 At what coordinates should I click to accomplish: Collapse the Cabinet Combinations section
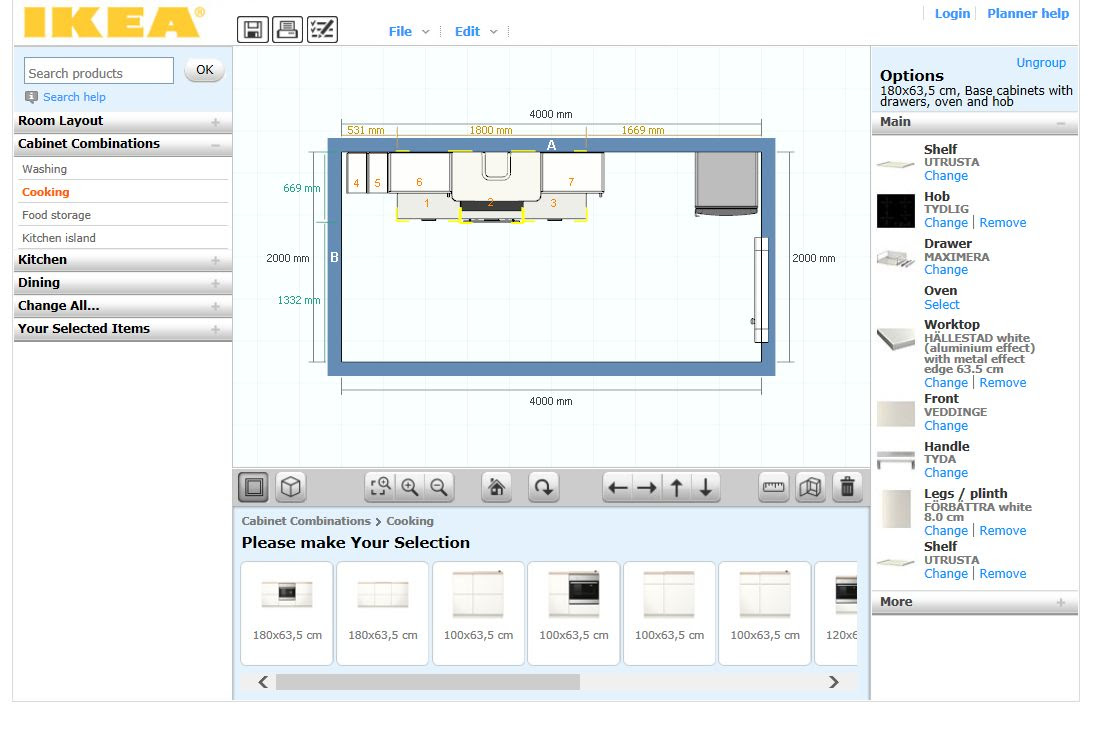123,144
